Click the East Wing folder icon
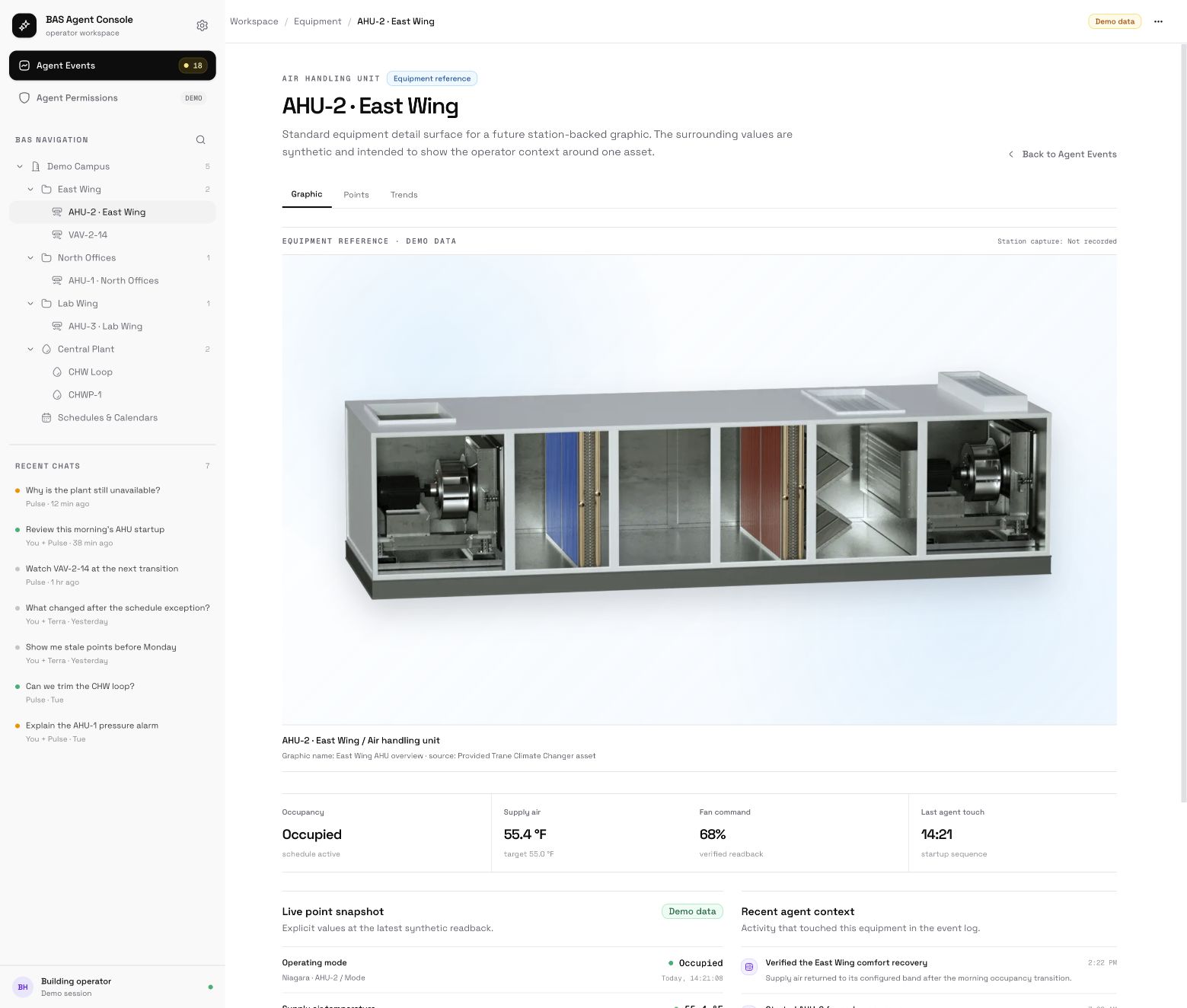Viewport: 1187px width, 1008px height. (x=46, y=190)
